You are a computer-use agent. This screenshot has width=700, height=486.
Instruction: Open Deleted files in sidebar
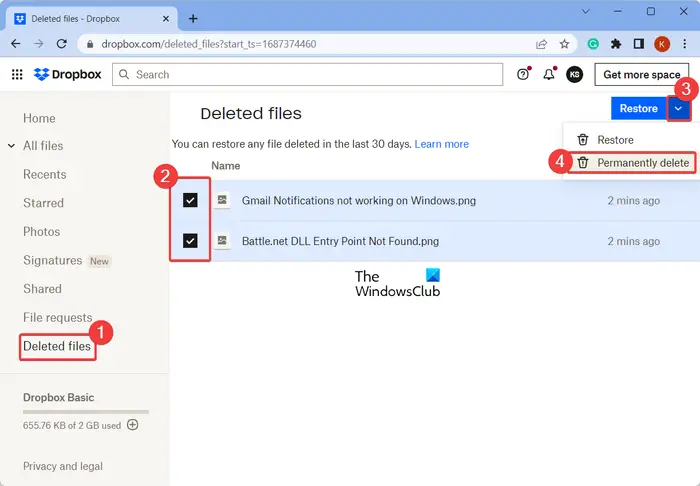tap(57, 346)
